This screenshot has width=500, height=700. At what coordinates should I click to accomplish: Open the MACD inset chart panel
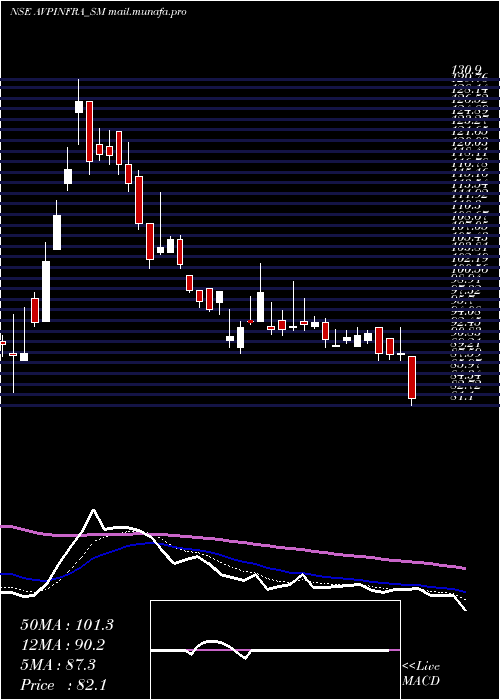pyautogui.click(x=275, y=650)
